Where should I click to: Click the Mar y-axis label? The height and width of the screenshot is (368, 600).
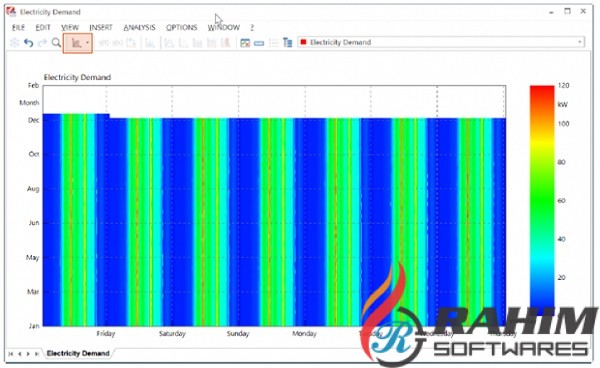33,292
